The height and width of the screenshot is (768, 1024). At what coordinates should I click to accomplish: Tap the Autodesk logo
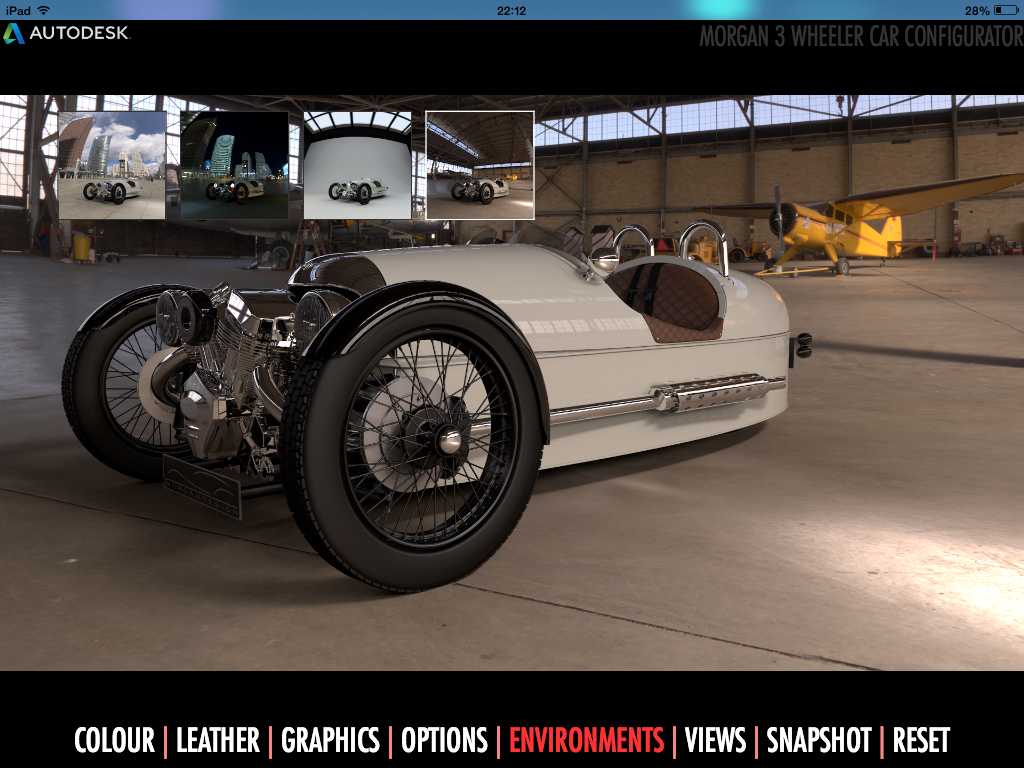coord(66,33)
